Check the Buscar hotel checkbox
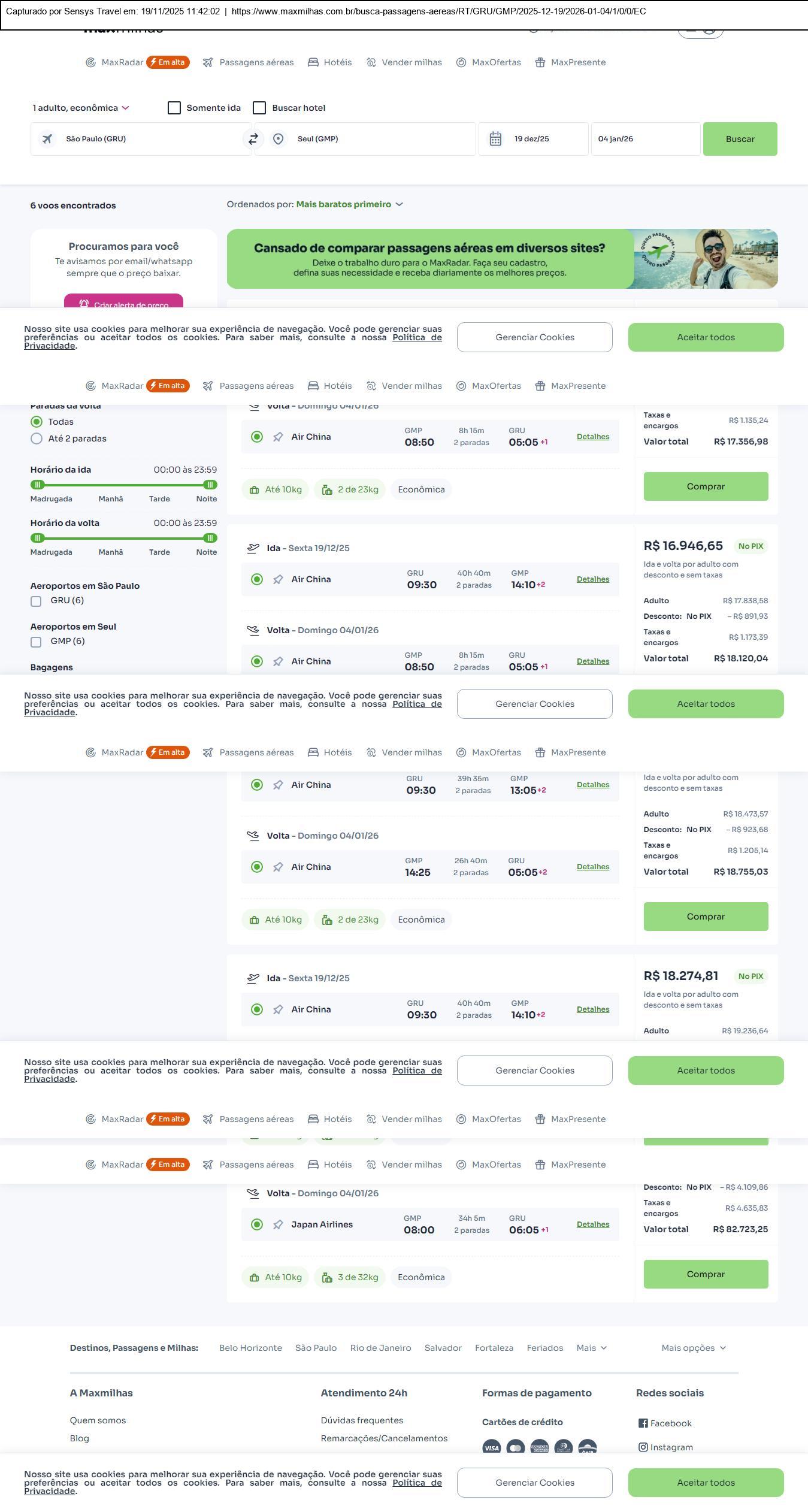Image resolution: width=808 pixels, height=1512 pixels. (259, 108)
